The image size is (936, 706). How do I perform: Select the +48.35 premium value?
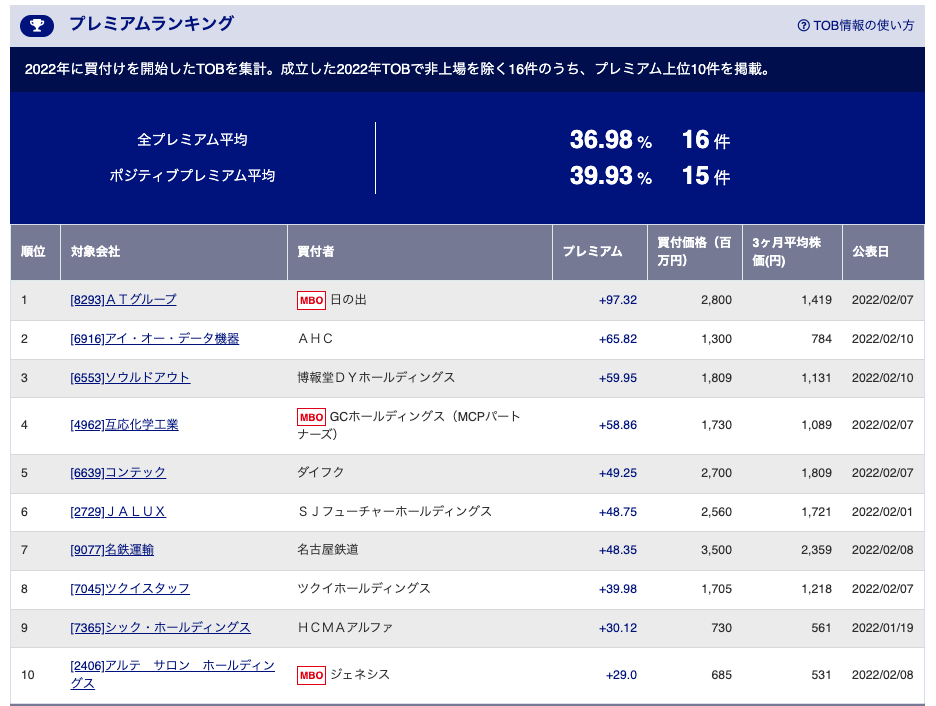pos(618,550)
